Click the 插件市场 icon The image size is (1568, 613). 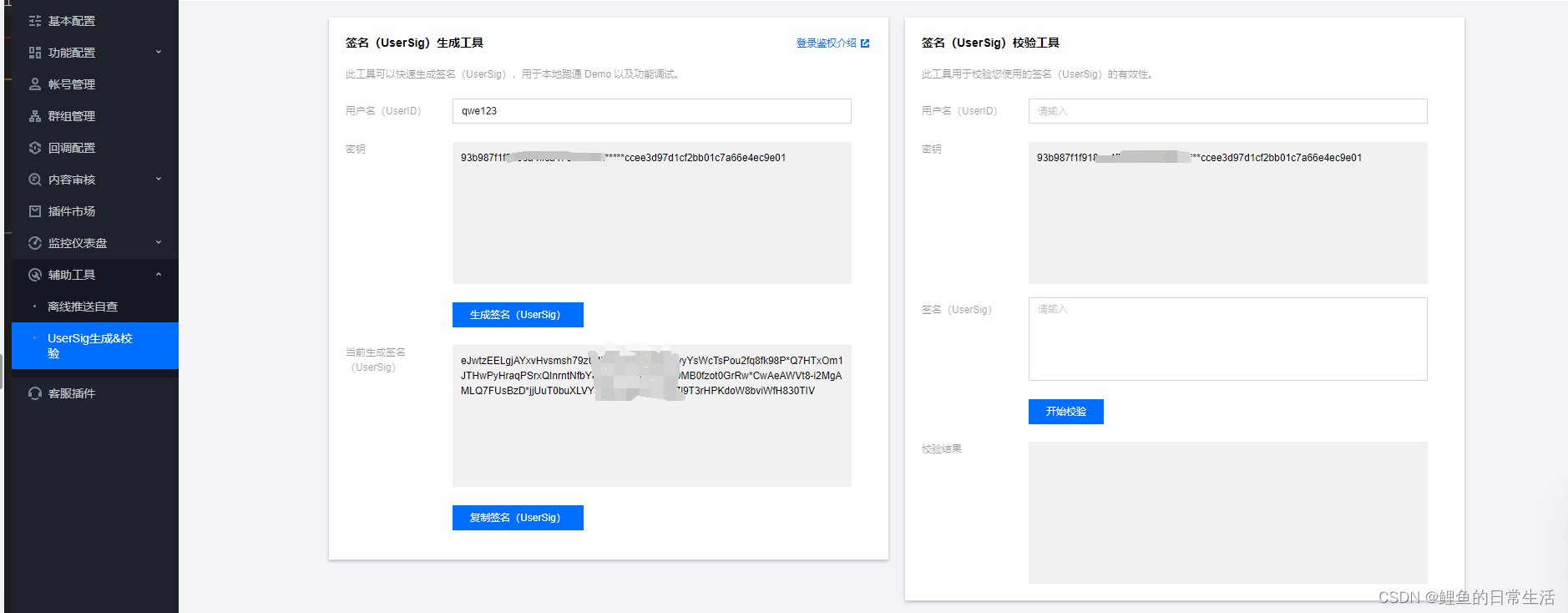pyautogui.click(x=35, y=211)
